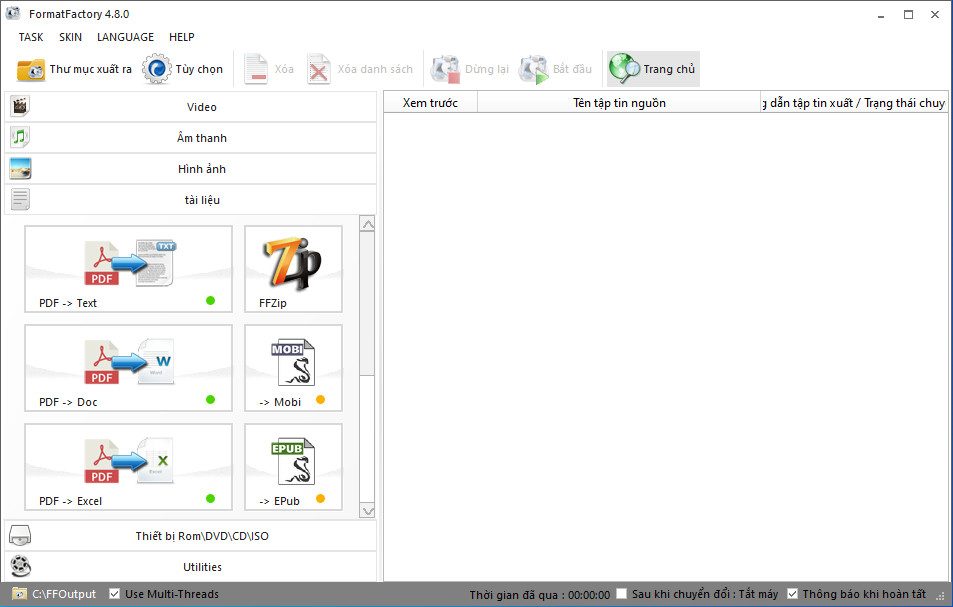The image size is (953, 607).
Task: Select the PDF -> Text converter
Action: (x=128, y=269)
